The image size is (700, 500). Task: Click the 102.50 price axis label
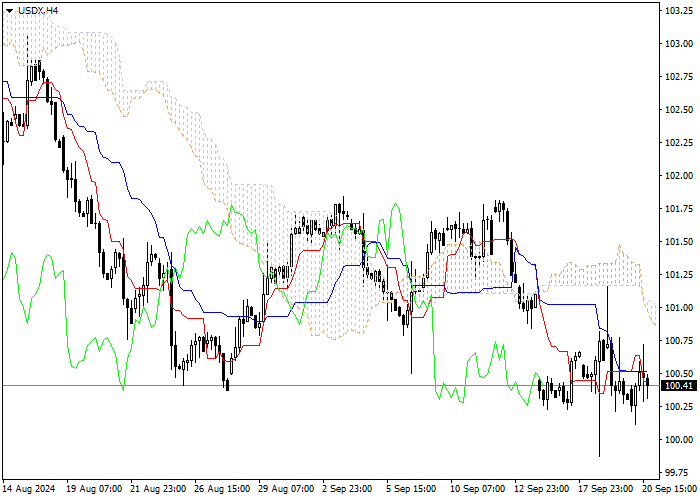(x=679, y=110)
